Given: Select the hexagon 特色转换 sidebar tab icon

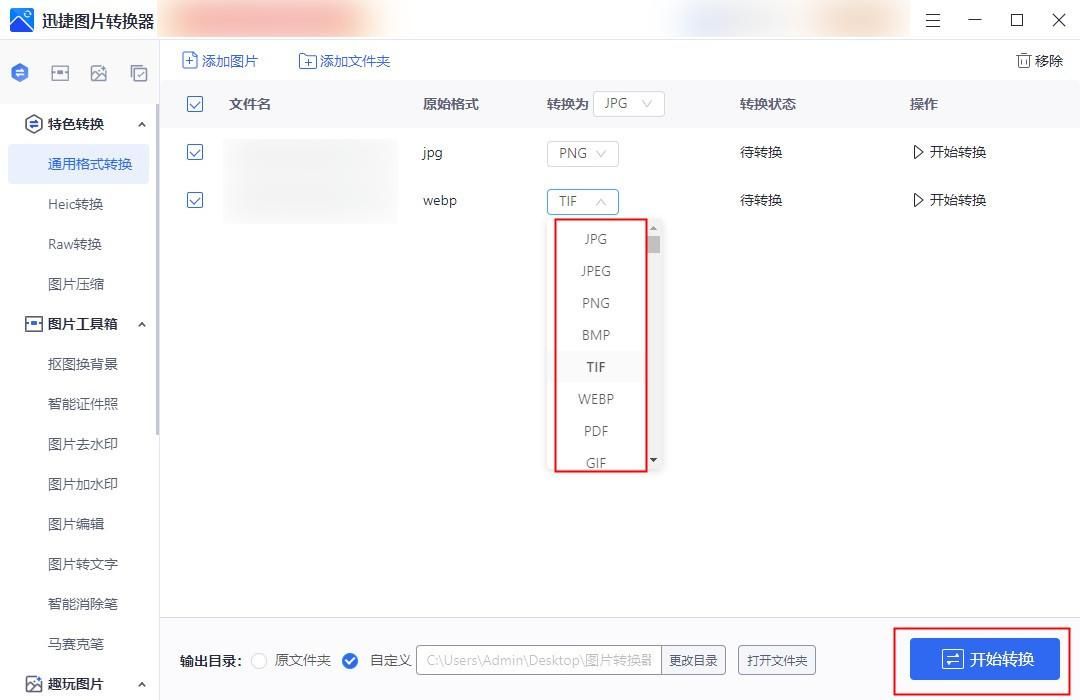Looking at the screenshot, I should pos(20,72).
